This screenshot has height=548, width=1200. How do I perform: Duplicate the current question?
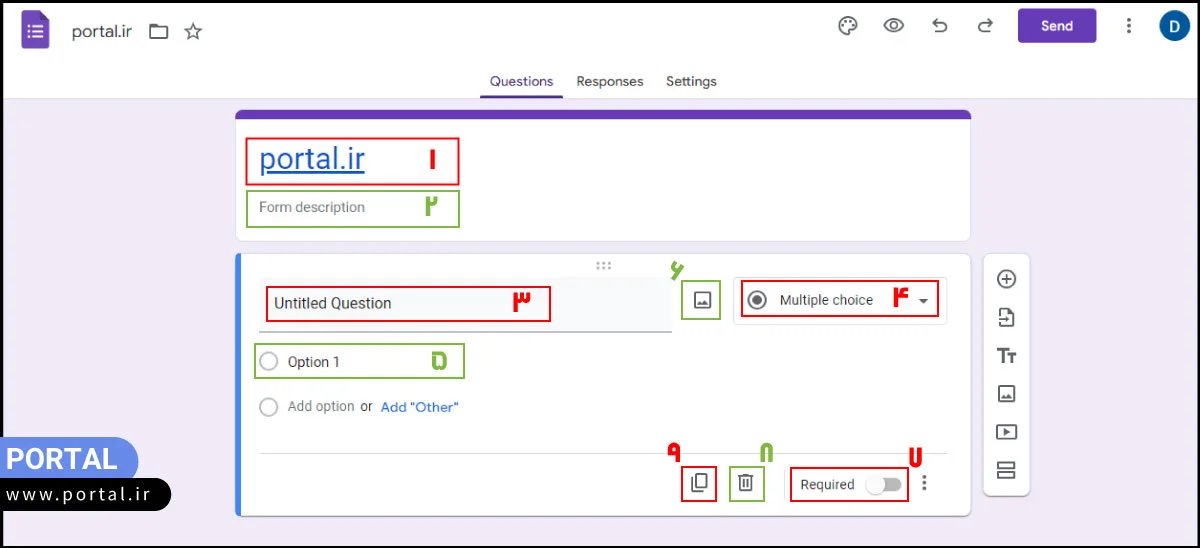pyautogui.click(x=699, y=484)
